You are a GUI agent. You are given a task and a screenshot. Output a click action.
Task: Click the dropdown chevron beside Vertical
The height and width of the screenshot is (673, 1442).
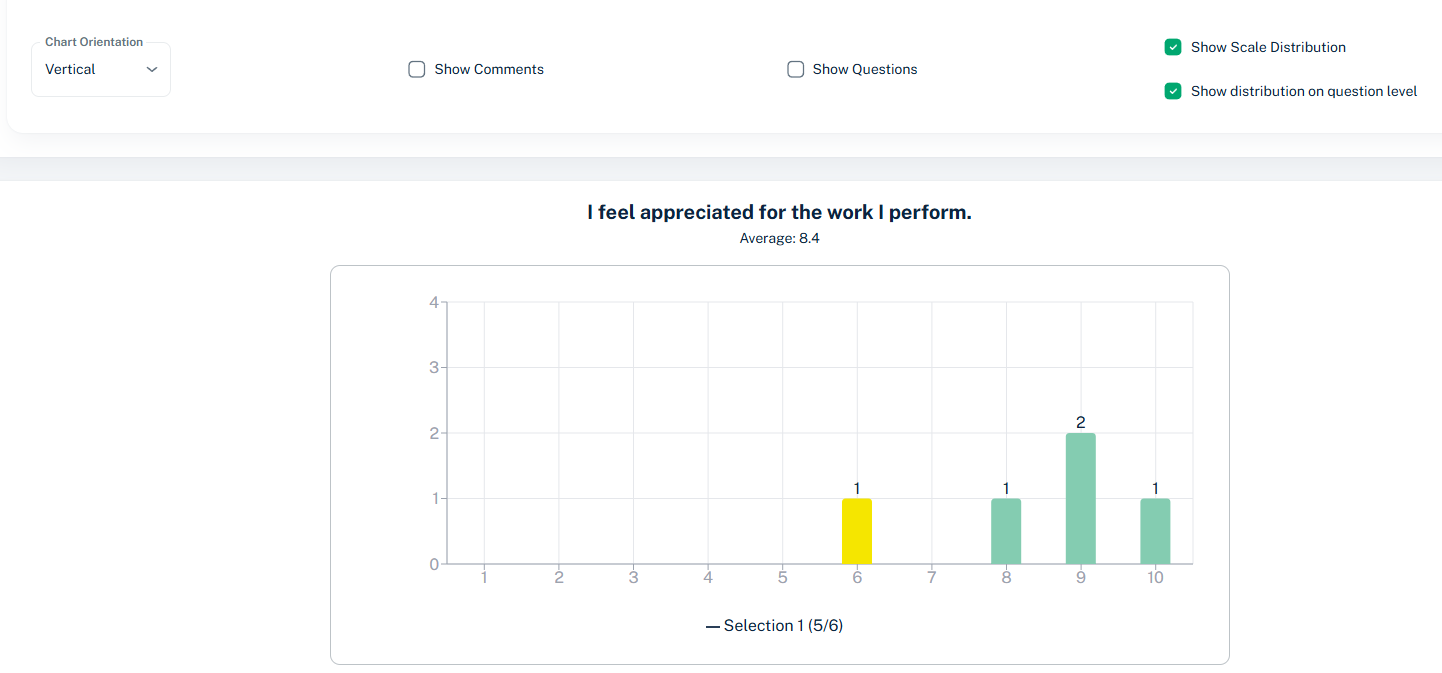tap(152, 70)
